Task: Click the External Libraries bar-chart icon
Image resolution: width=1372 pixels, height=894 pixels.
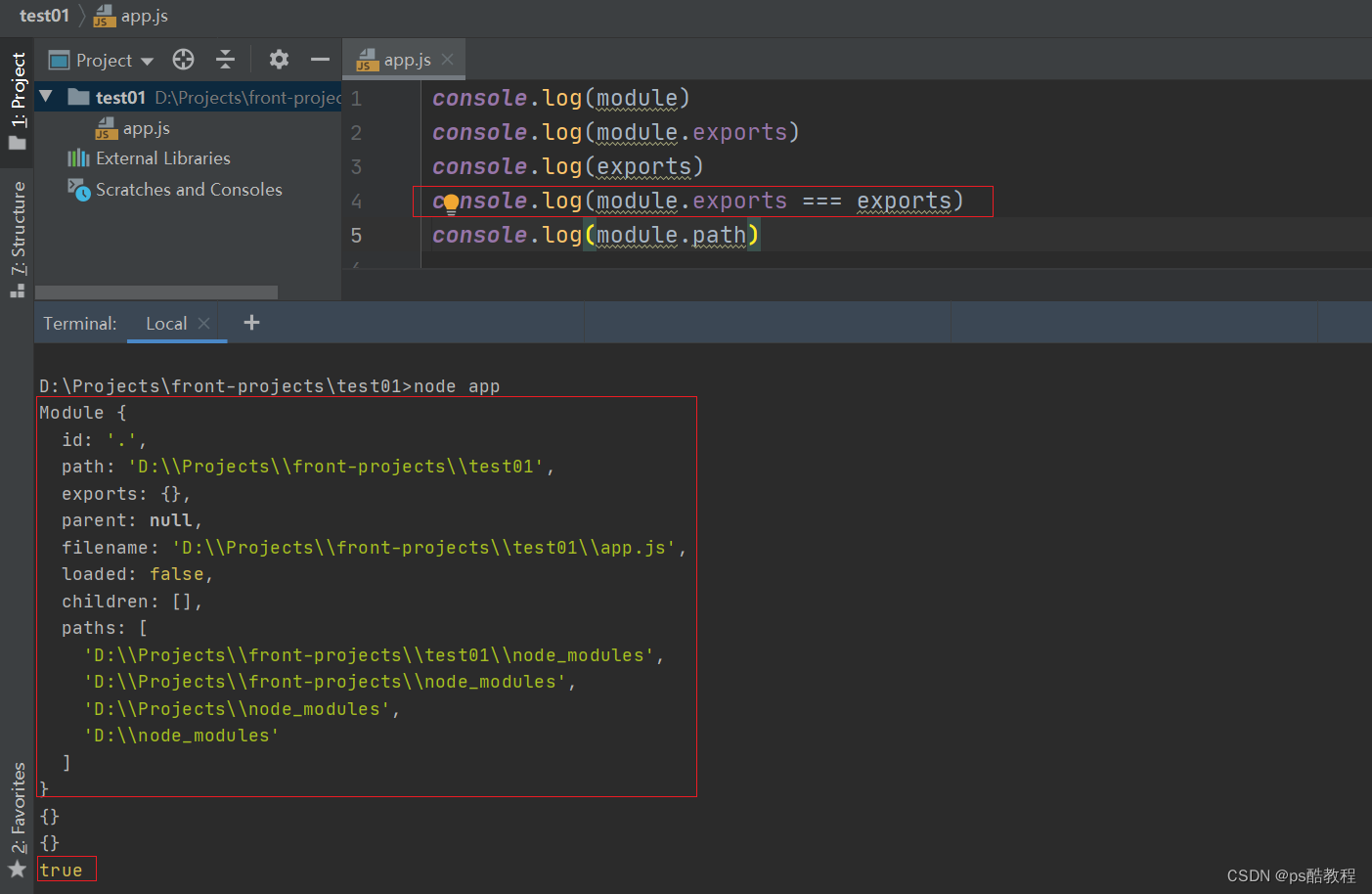Action: (x=78, y=158)
